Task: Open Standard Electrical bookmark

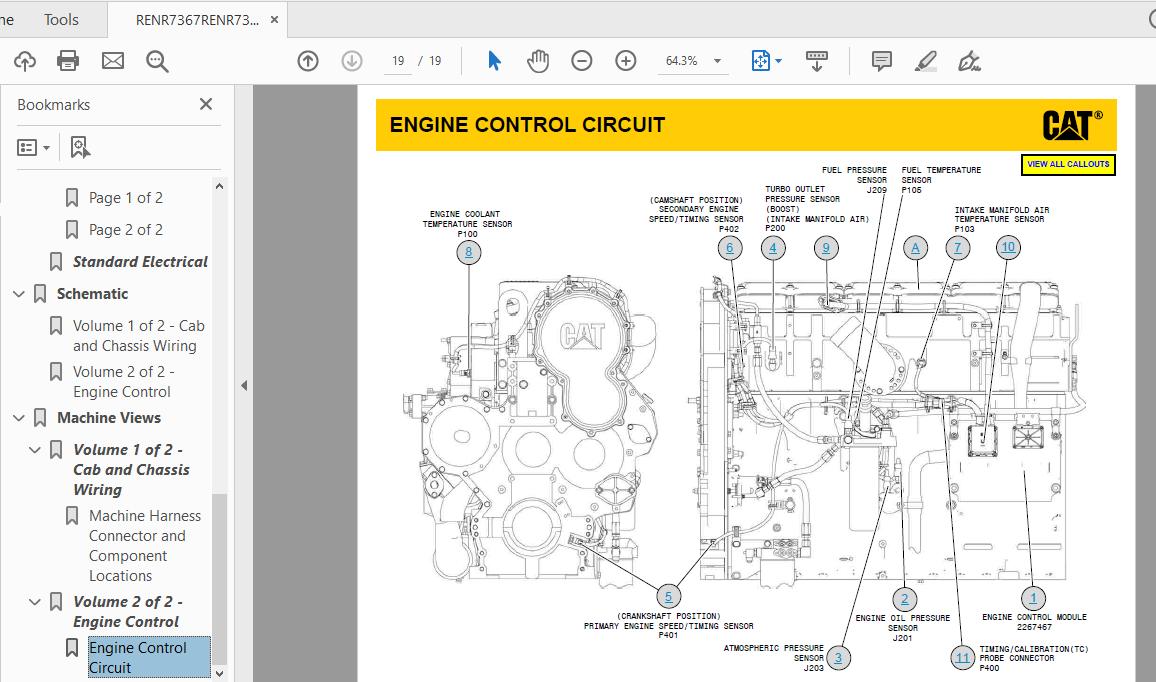Action: [140, 261]
